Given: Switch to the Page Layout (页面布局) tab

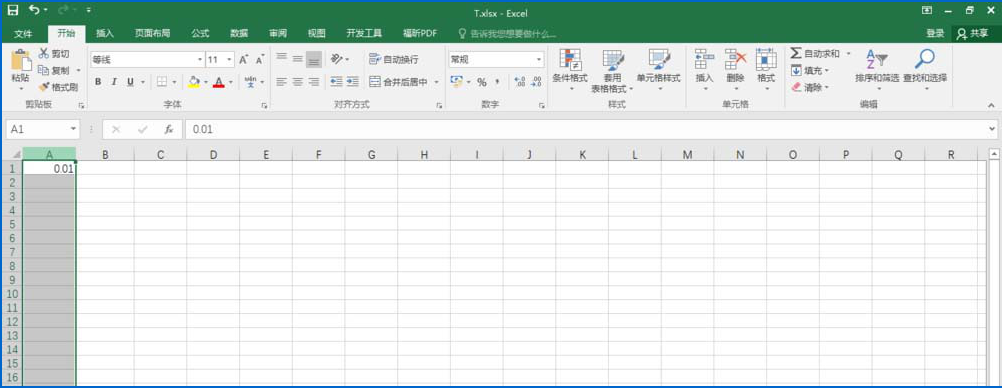Looking at the screenshot, I should coord(152,34).
